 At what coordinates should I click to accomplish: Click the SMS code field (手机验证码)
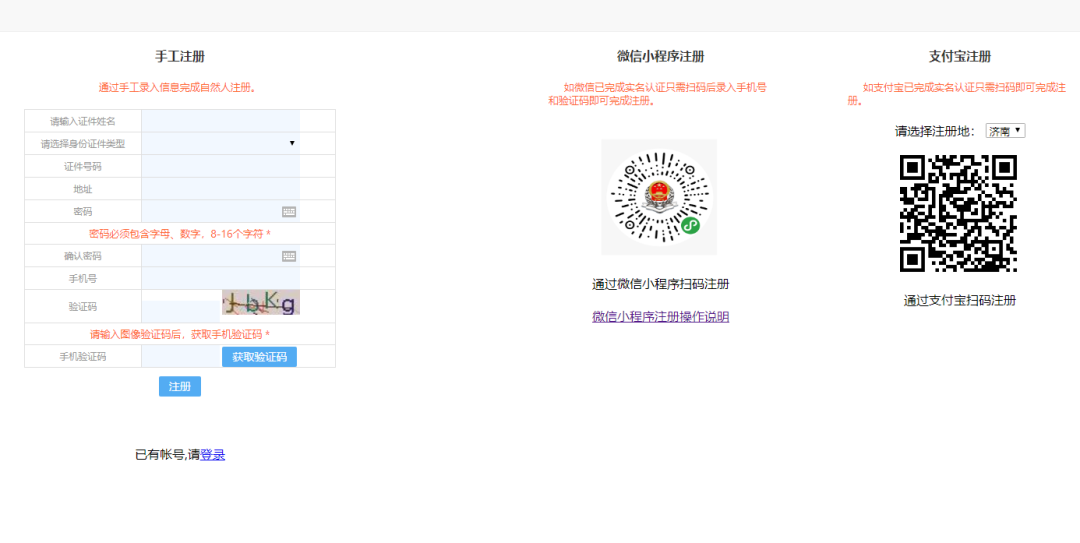pos(180,356)
